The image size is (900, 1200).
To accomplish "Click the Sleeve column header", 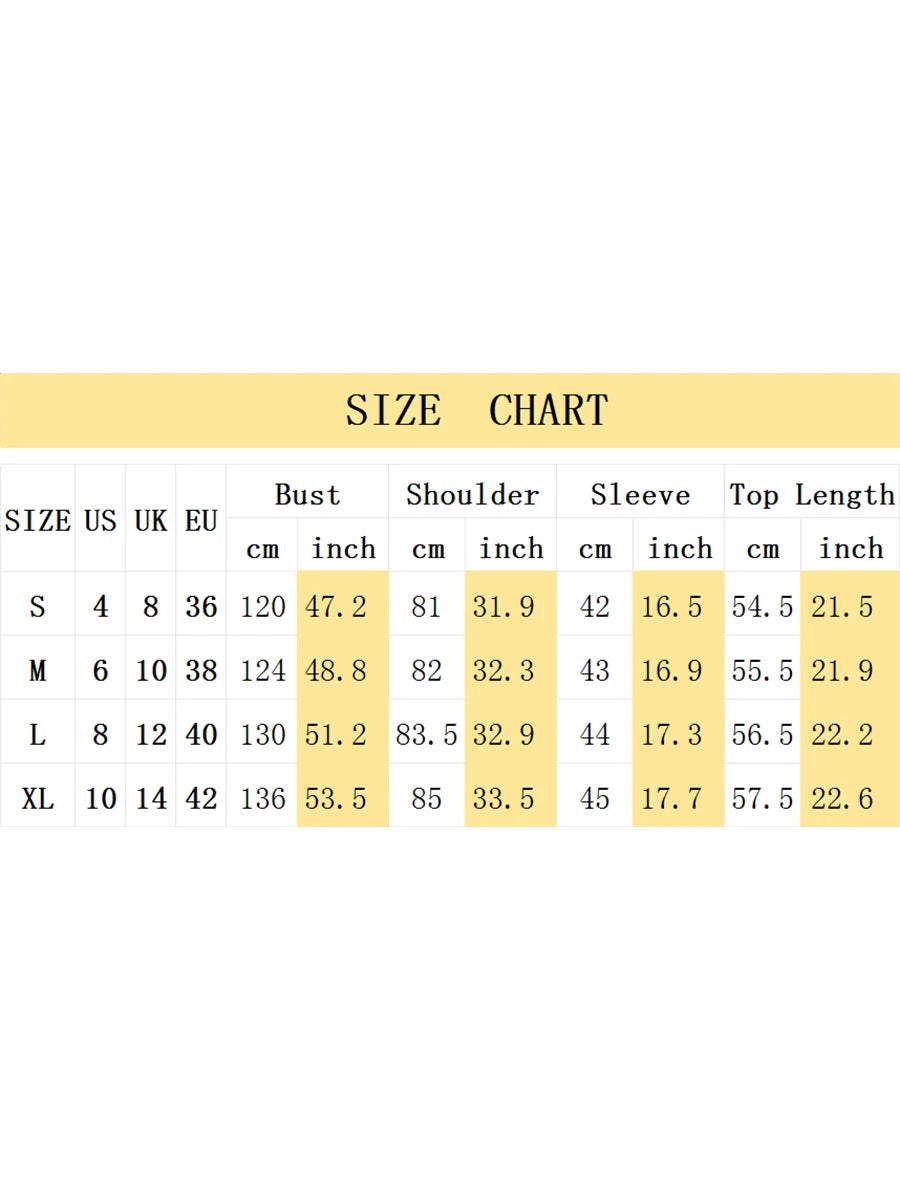I will [x=640, y=494].
